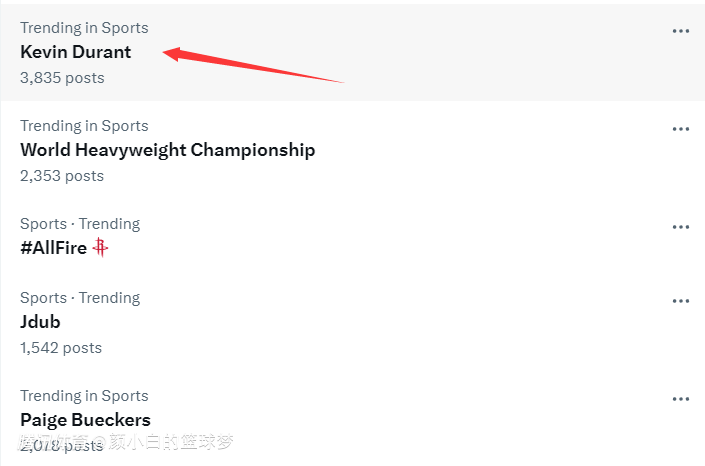Image resolution: width=705 pixels, height=466 pixels.
Task: Open the more menu for Jdub trend
Action: (681, 301)
